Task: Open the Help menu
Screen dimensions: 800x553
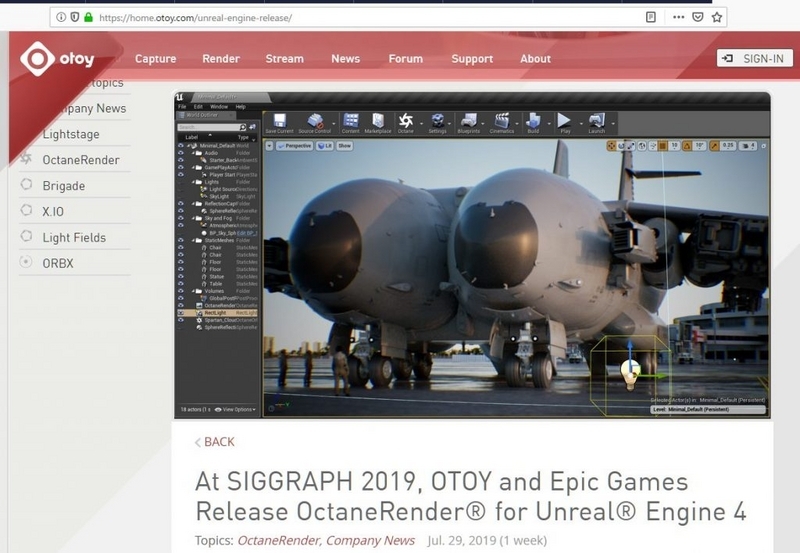Action: point(241,107)
